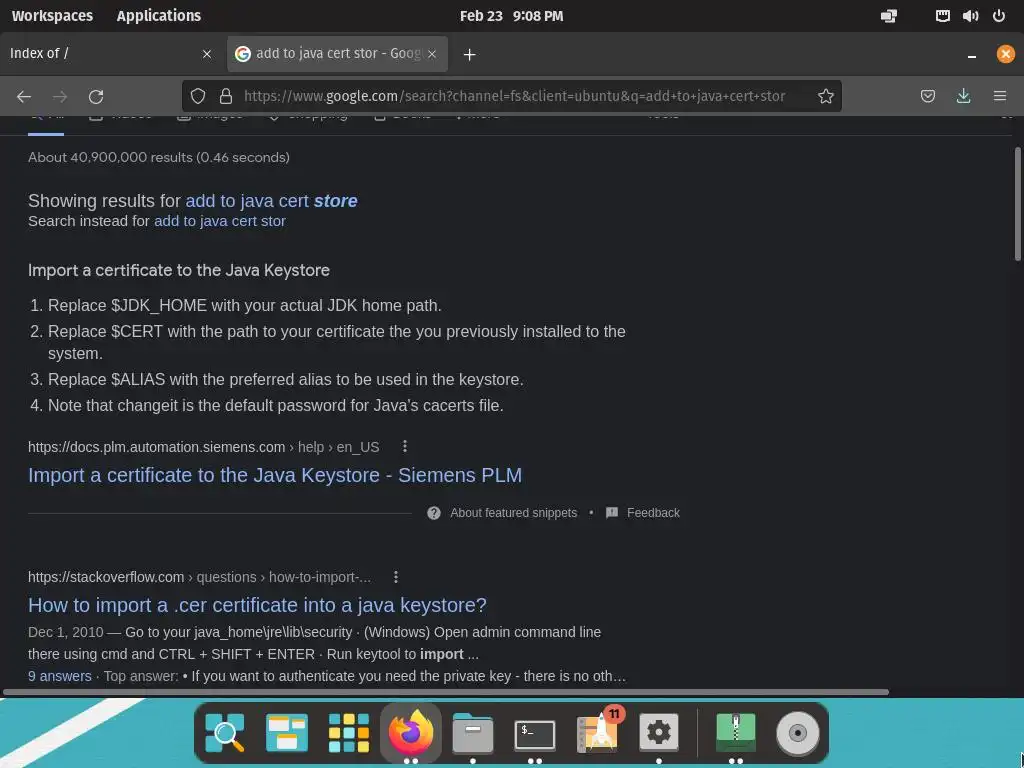Click the snippet Feedback link
This screenshot has height=768, width=1024.
click(x=653, y=513)
